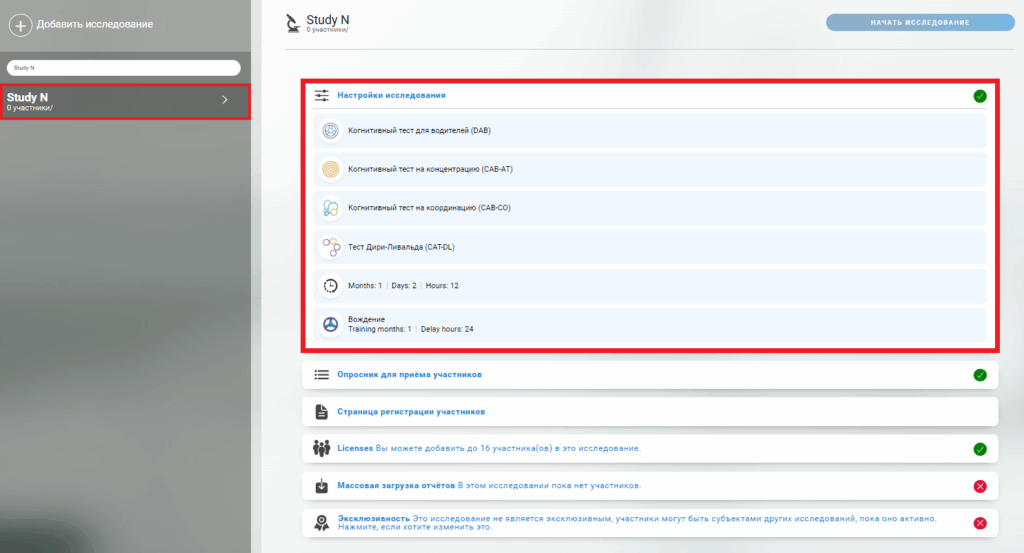This screenshot has width=1024, height=553.
Task: Click the Дири-Ливальда test (CAT-DL) icon
Action: tap(330, 247)
